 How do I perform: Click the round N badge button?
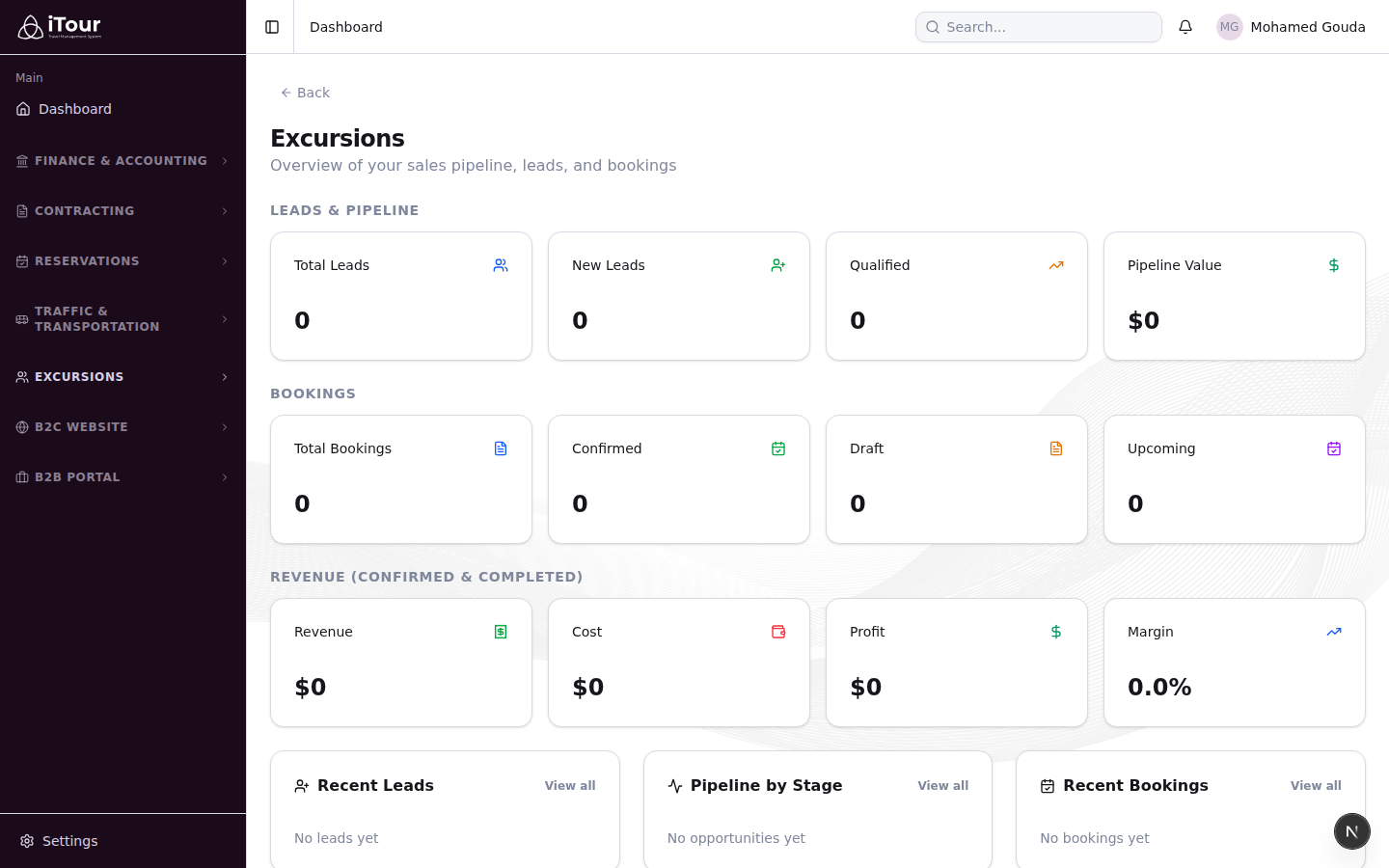pyautogui.click(x=1352, y=831)
